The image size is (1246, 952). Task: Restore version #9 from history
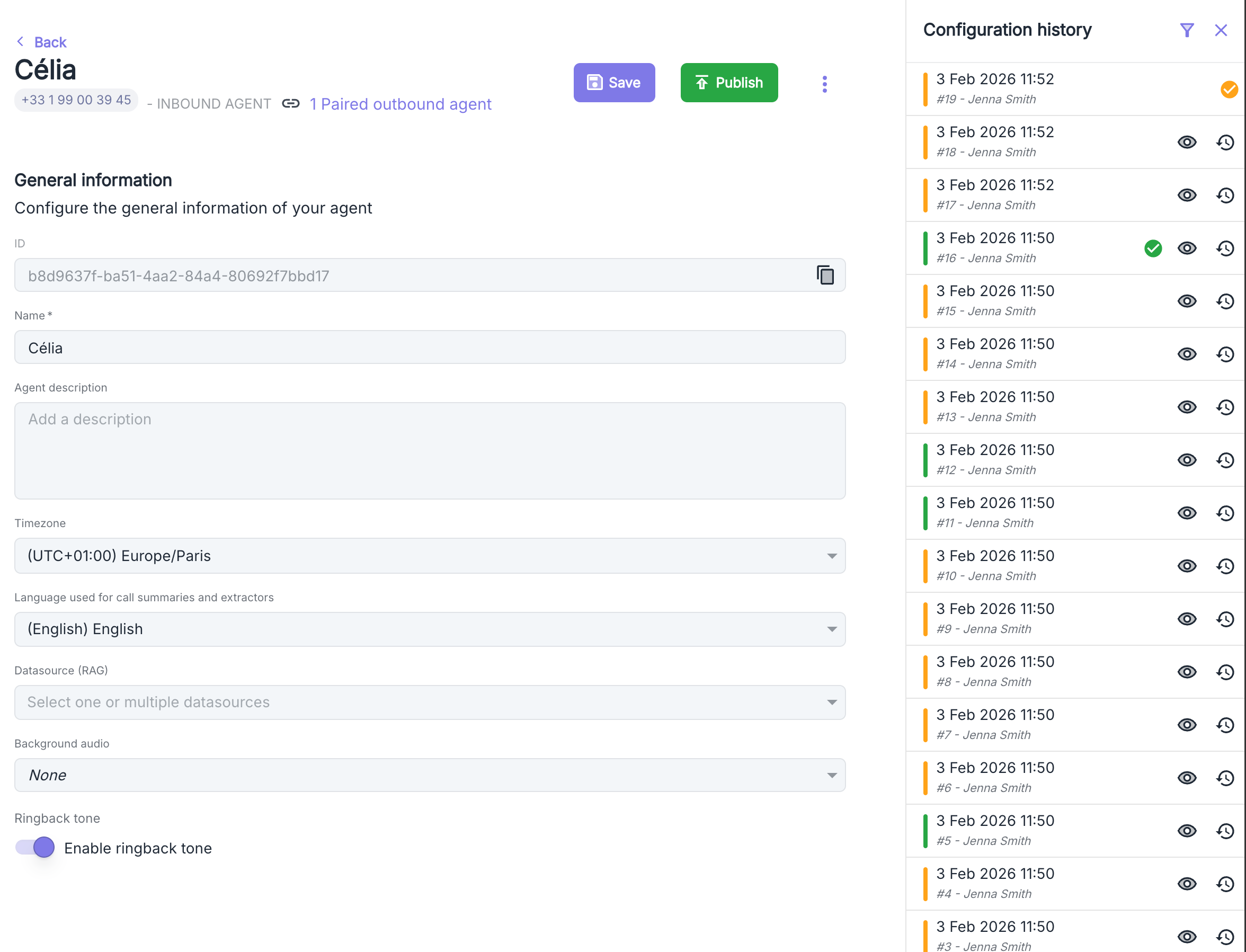pyautogui.click(x=1225, y=619)
